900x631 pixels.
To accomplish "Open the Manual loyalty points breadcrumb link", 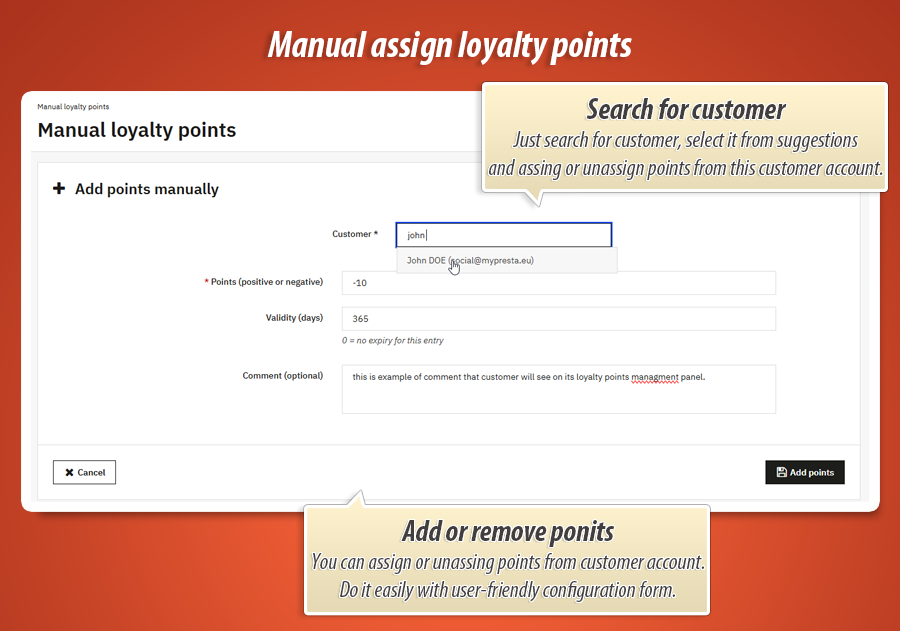I will 72,106.
